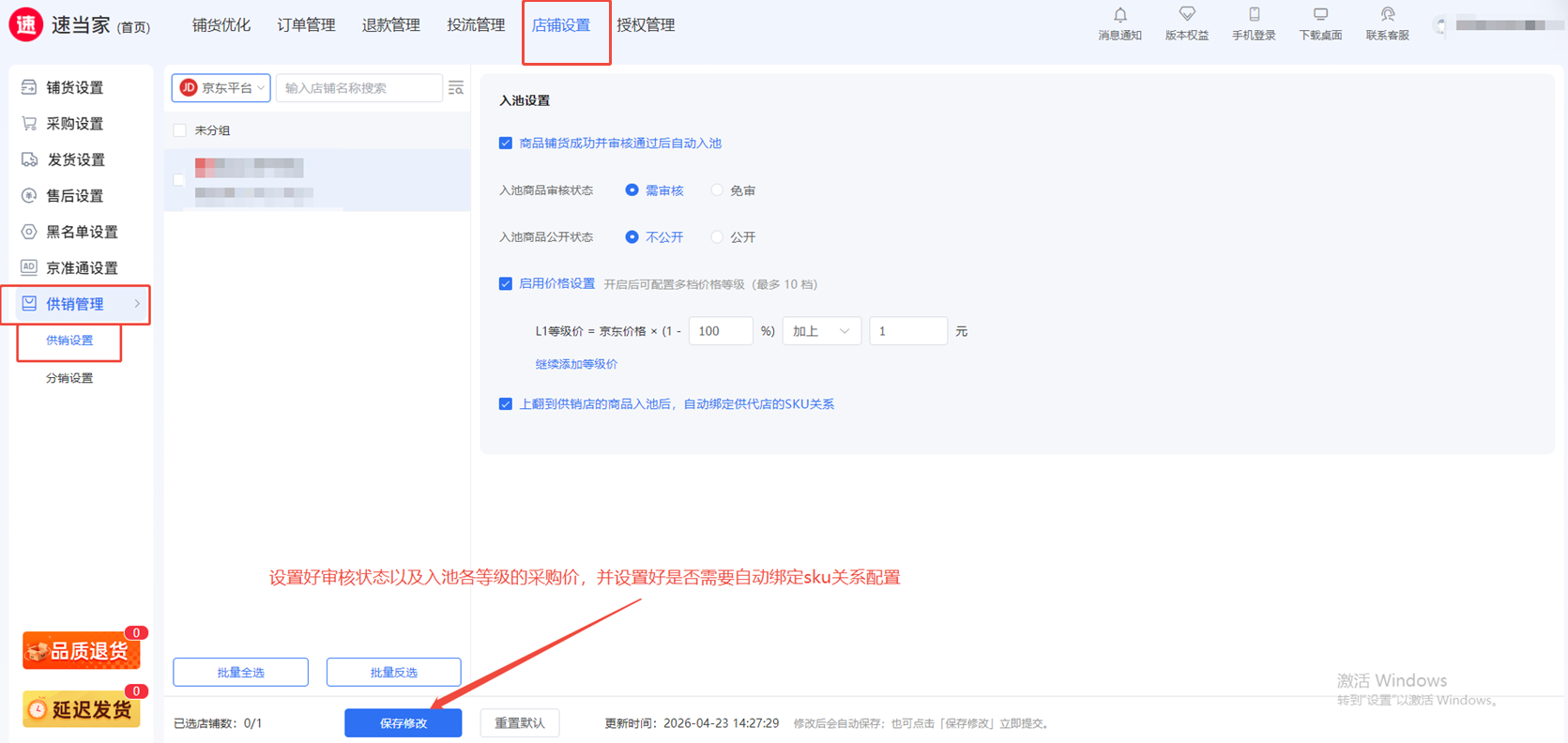Select the 免审 radio option
The width and height of the screenshot is (1568, 743).
[x=717, y=190]
